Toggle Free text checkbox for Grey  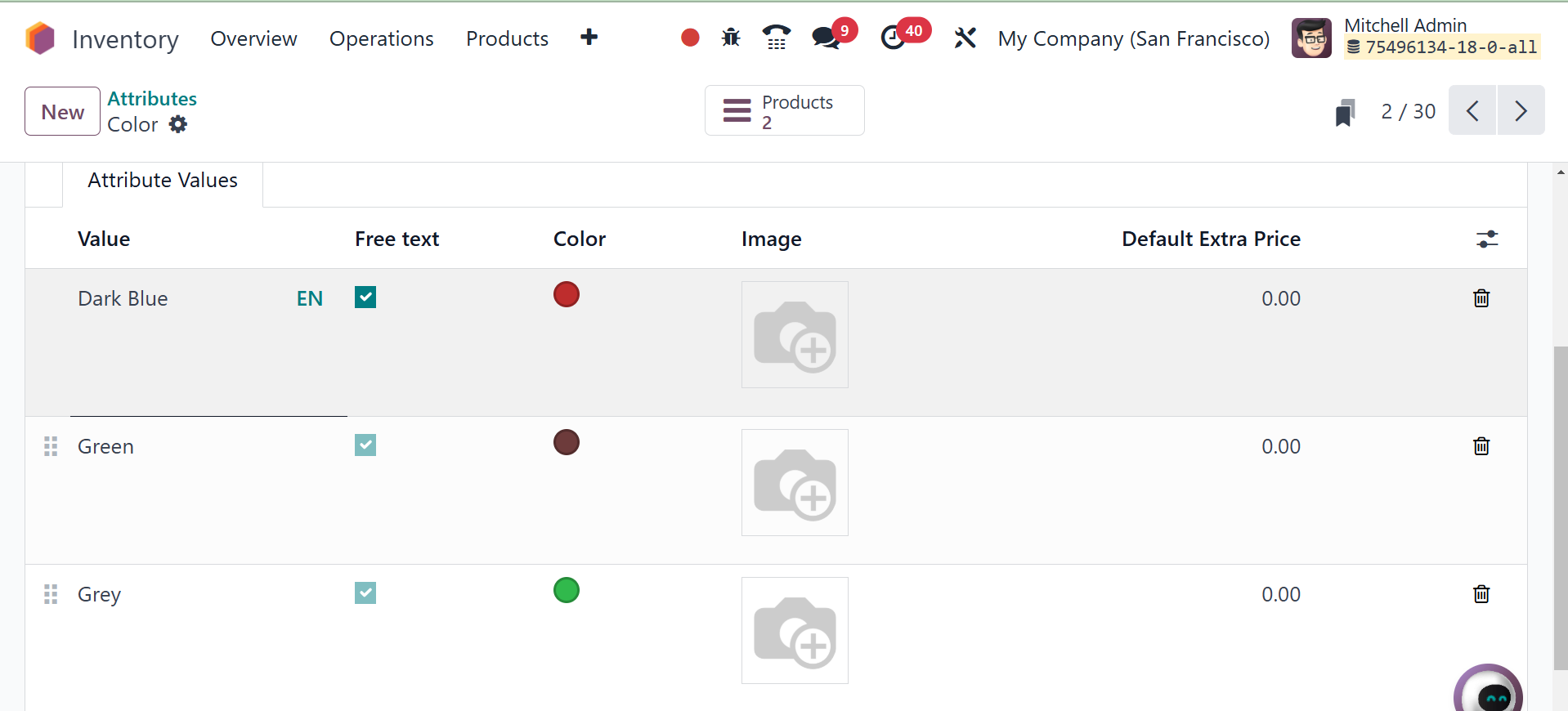pos(365,593)
